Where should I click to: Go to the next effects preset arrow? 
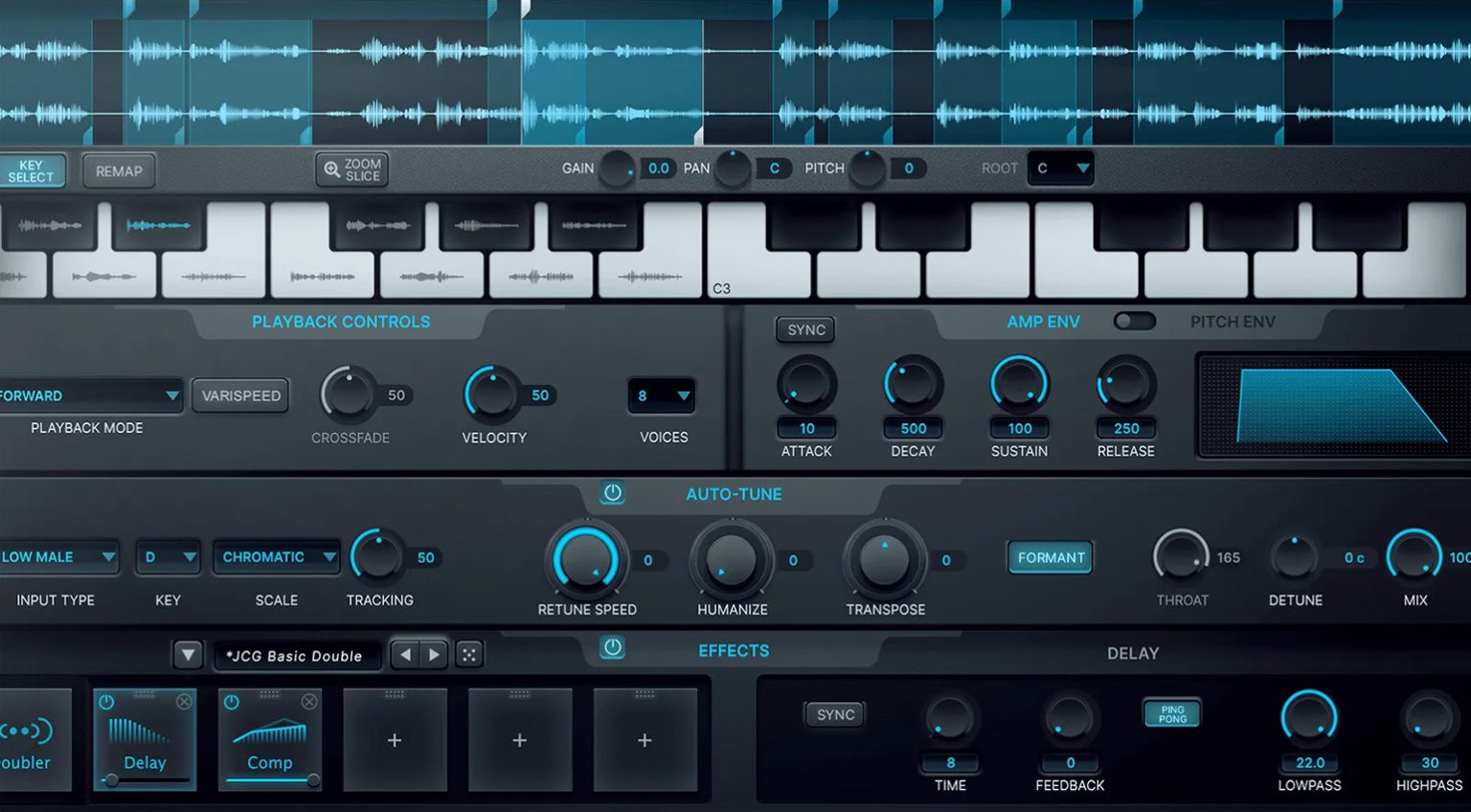point(435,655)
